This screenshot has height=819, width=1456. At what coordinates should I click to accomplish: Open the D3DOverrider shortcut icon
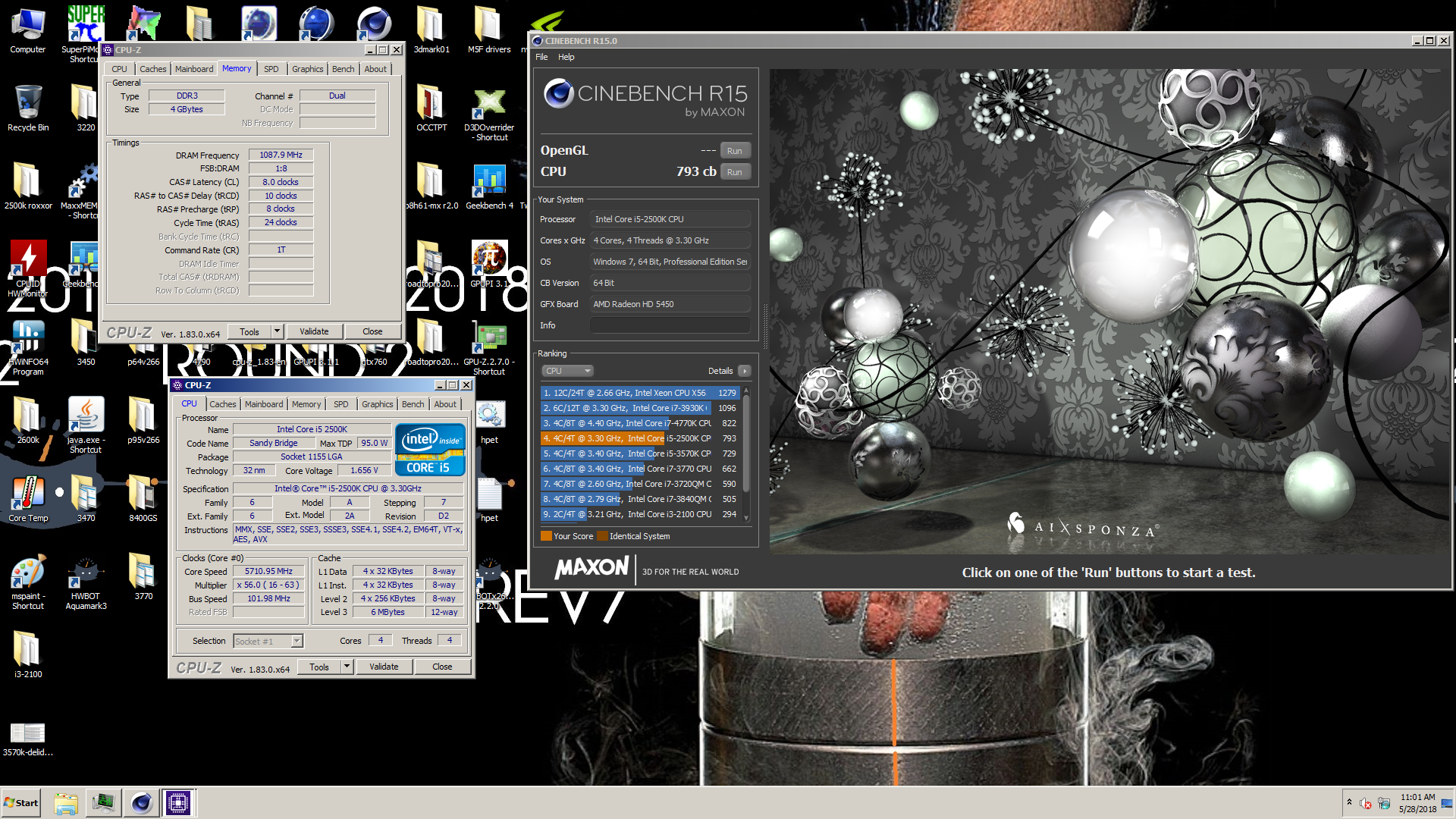489,104
